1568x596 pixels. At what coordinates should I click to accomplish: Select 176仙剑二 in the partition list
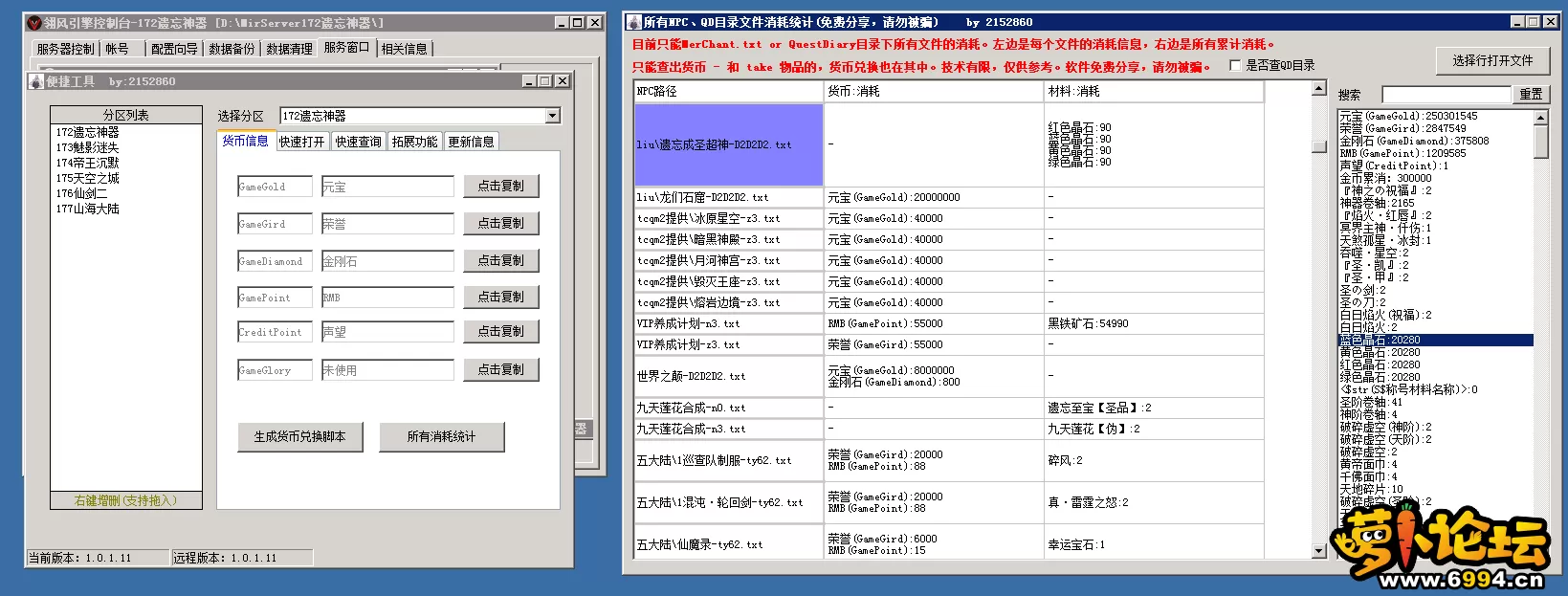point(82,193)
